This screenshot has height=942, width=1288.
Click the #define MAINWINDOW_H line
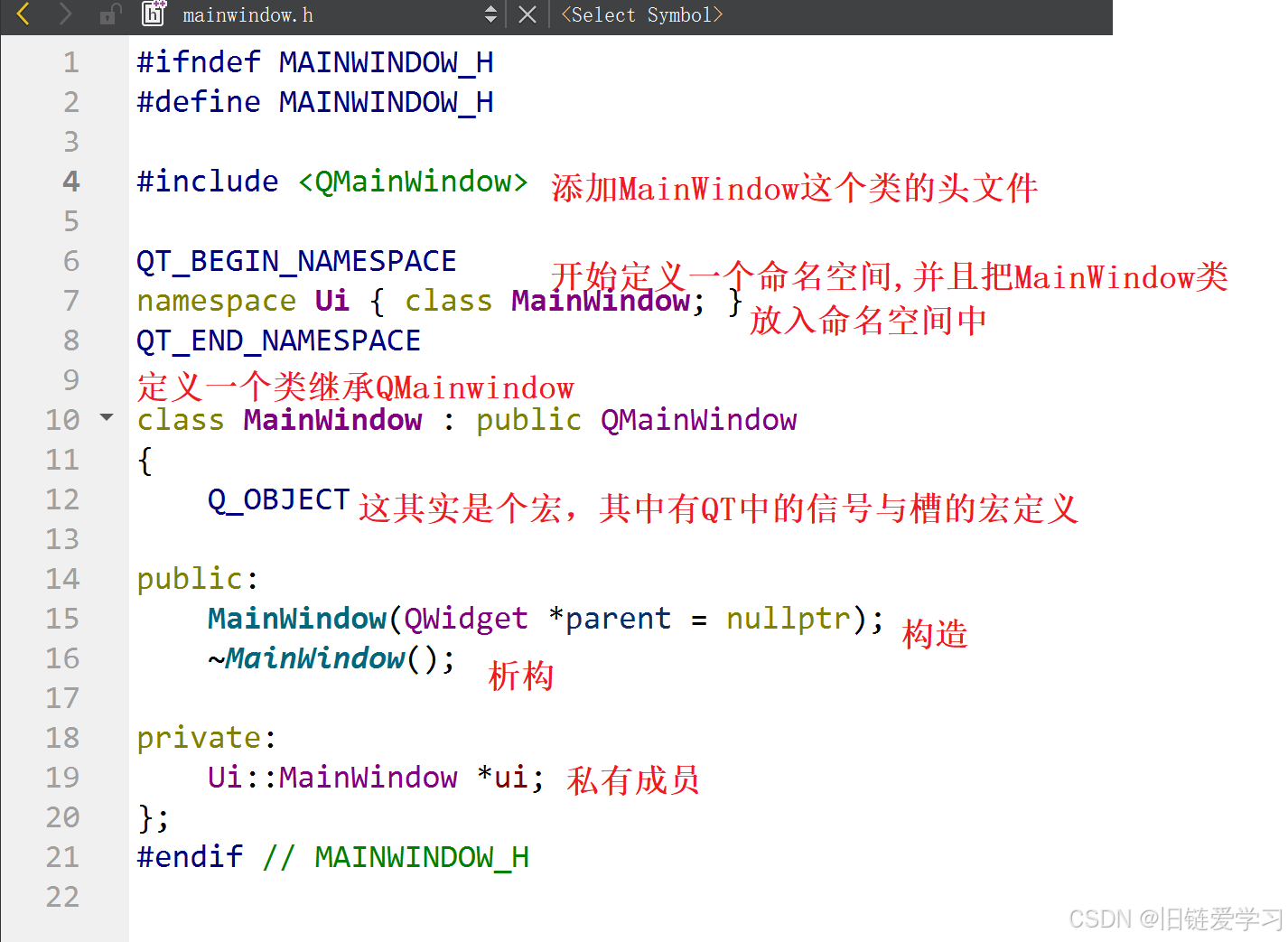pyautogui.click(x=315, y=102)
